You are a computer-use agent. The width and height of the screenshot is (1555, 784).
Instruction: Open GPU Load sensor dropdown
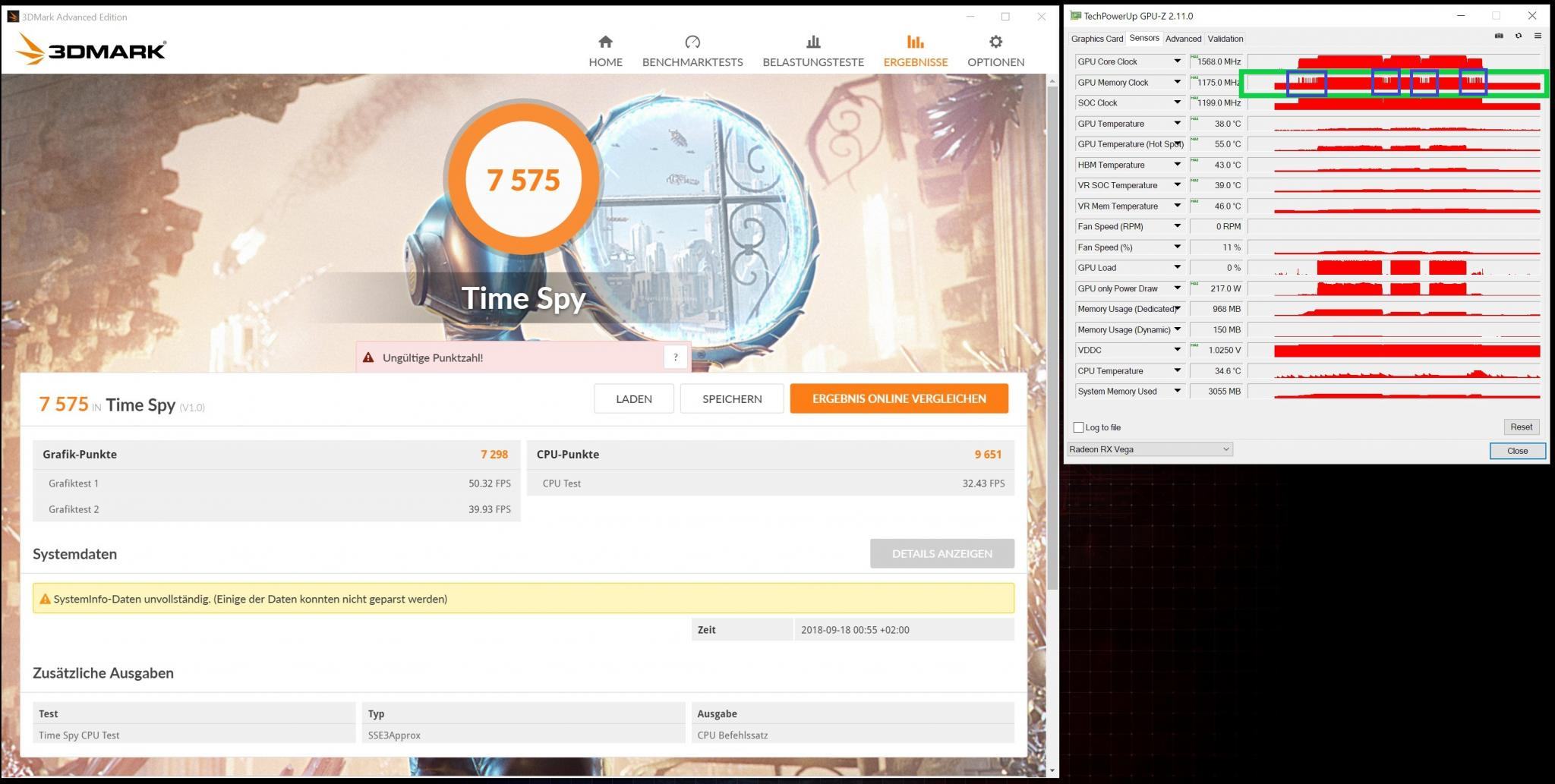tap(1177, 267)
